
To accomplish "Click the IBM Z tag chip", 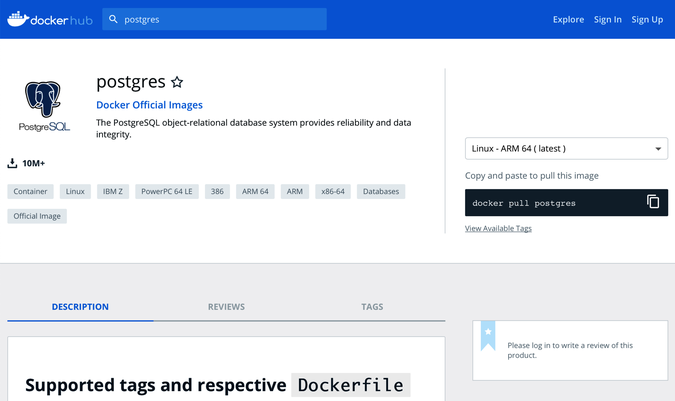I will coord(113,191).
